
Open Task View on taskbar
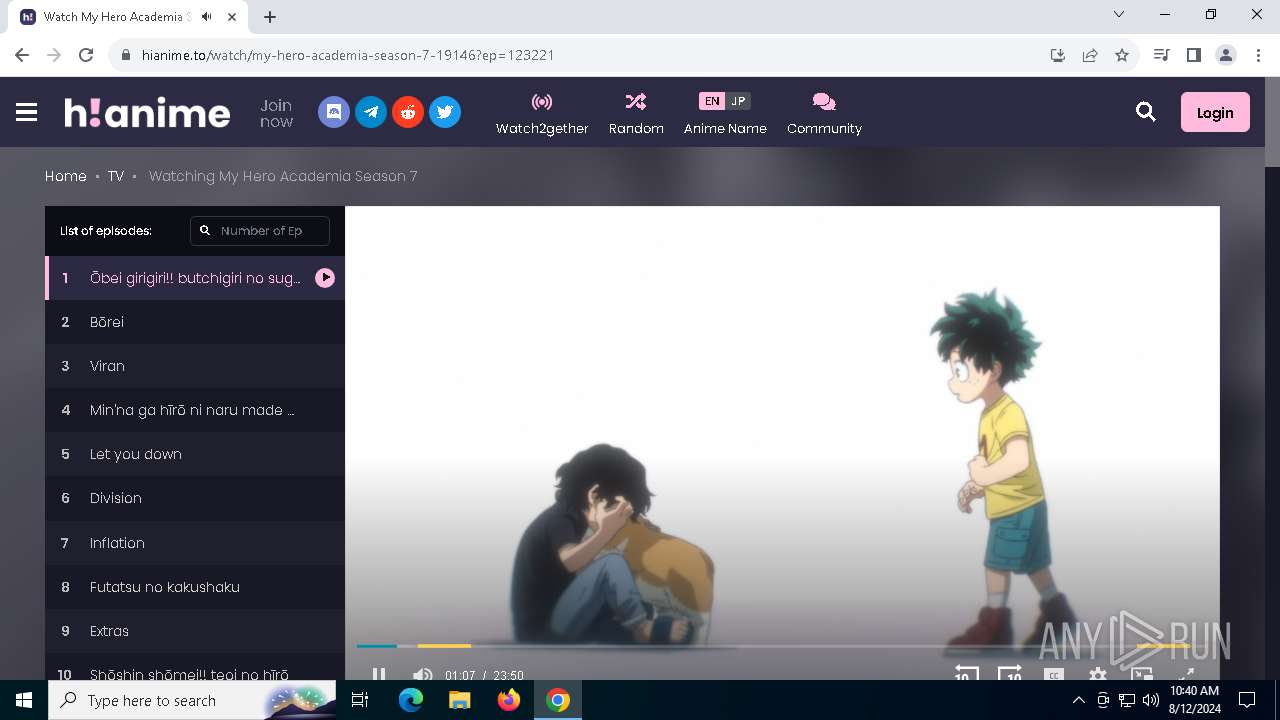coord(361,700)
